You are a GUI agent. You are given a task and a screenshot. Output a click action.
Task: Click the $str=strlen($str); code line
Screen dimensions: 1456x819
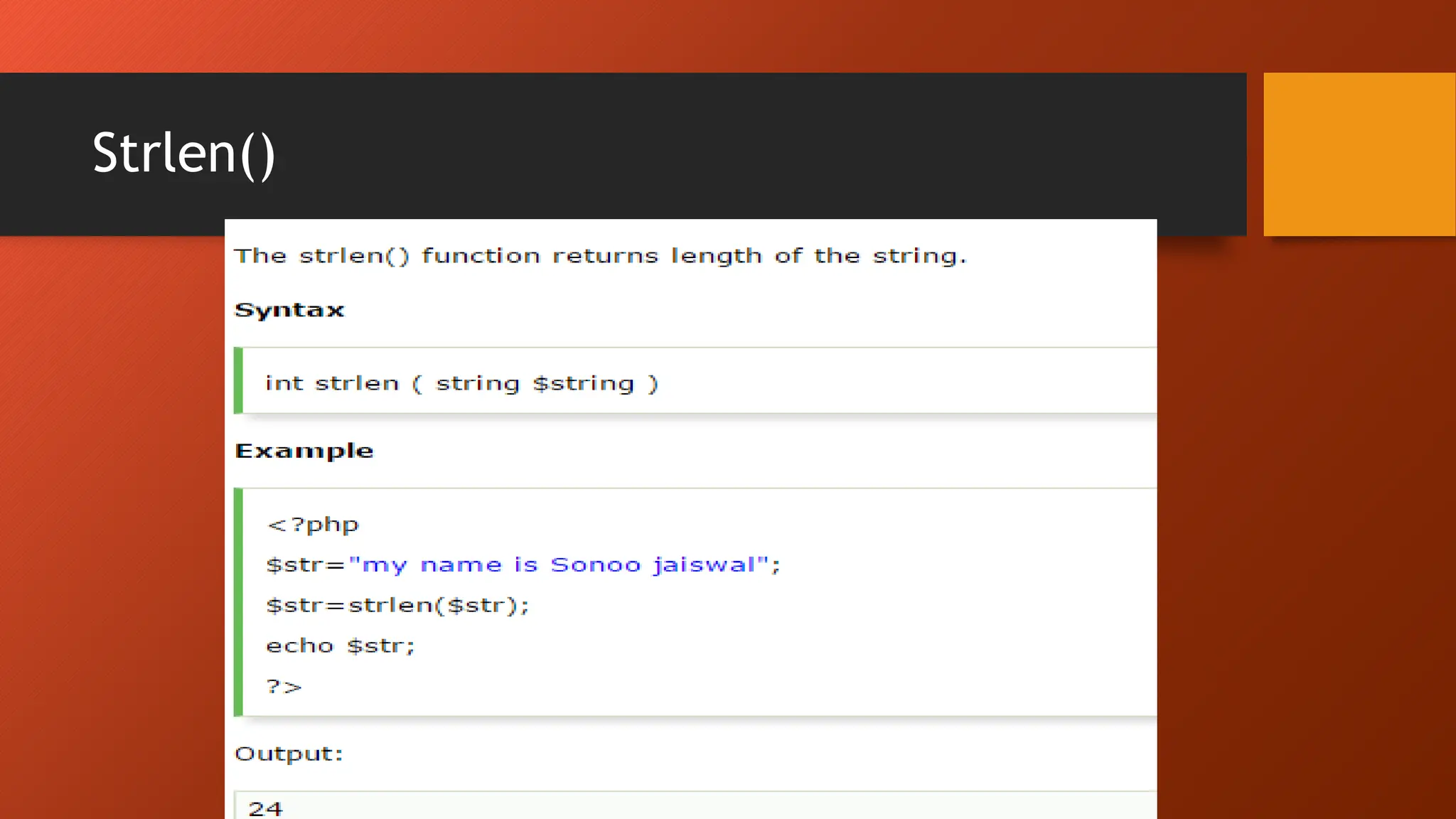tap(397, 606)
